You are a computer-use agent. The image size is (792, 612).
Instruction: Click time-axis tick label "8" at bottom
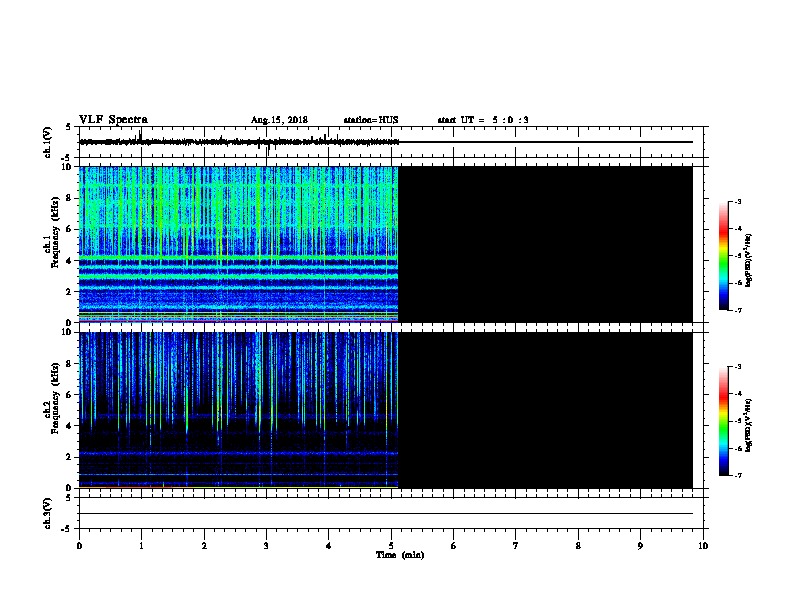coord(578,546)
